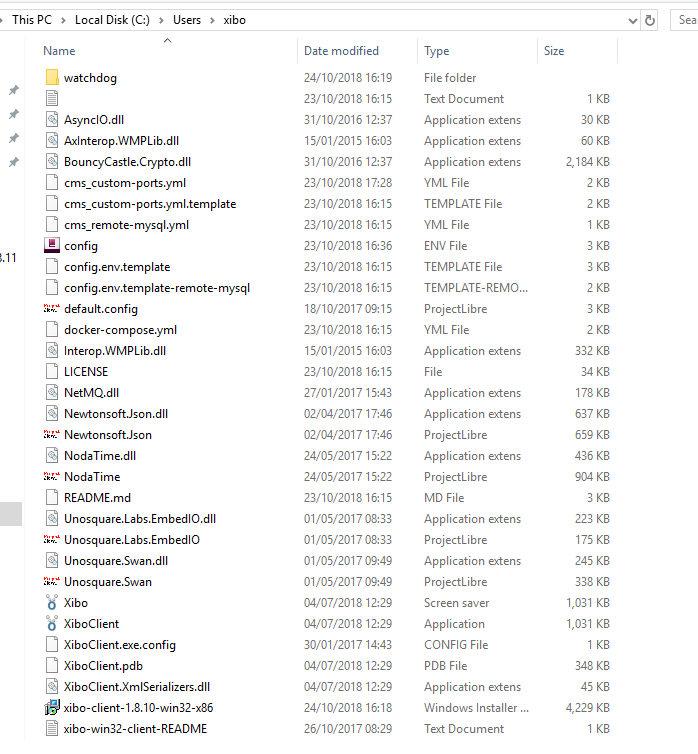Go to Local Disk (C:) in the breadcrumb
The image size is (698, 754).
(112, 20)
